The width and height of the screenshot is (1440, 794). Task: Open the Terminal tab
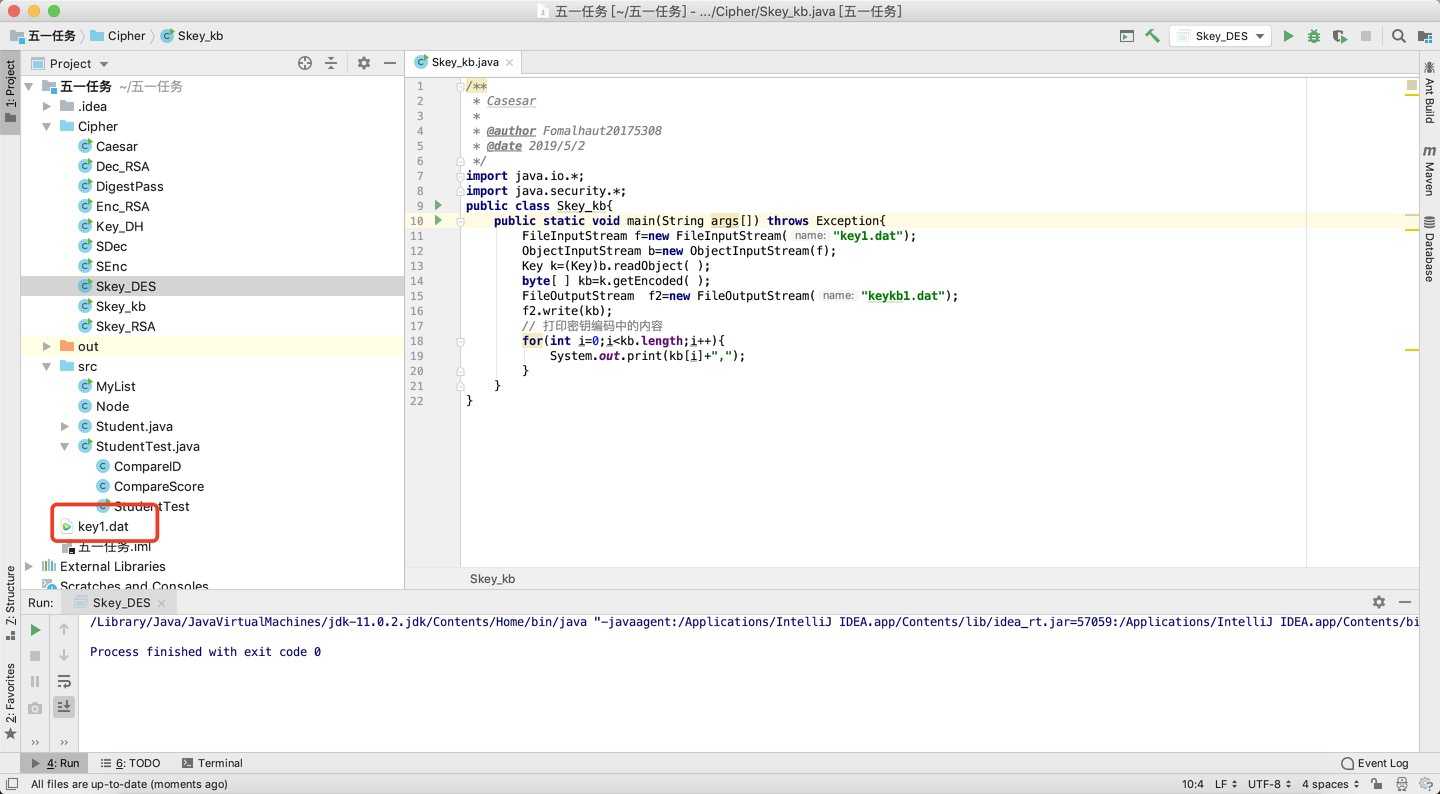pos(212,763)
